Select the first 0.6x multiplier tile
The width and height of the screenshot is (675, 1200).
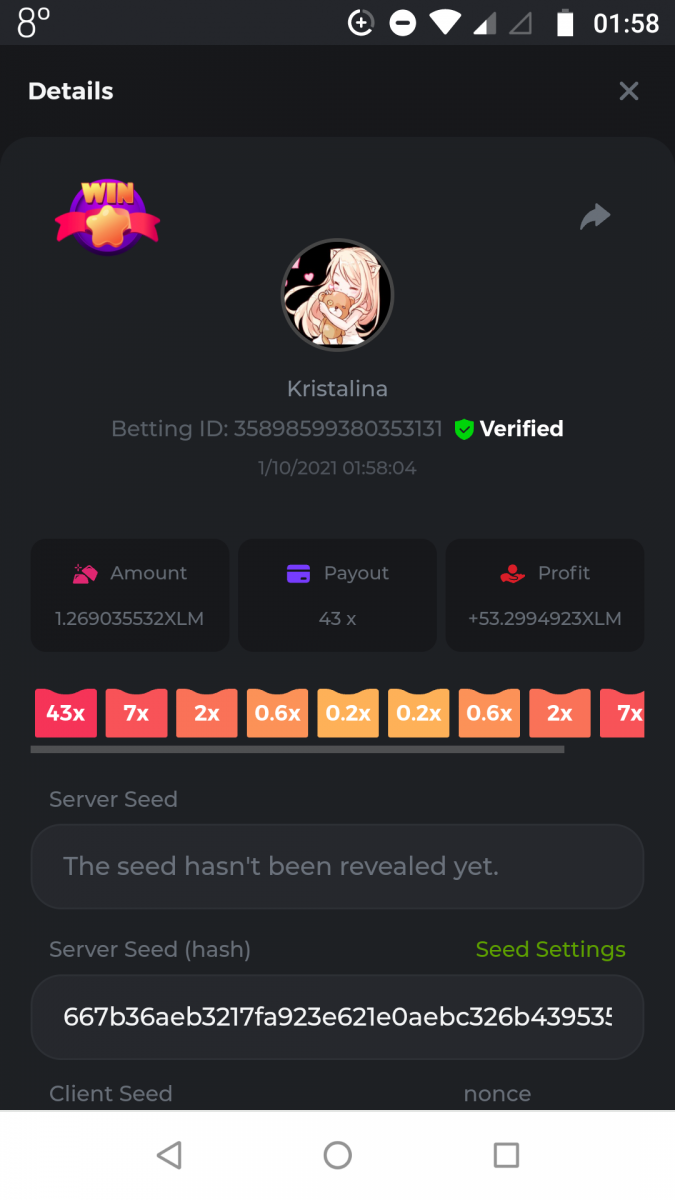point(277,713)
